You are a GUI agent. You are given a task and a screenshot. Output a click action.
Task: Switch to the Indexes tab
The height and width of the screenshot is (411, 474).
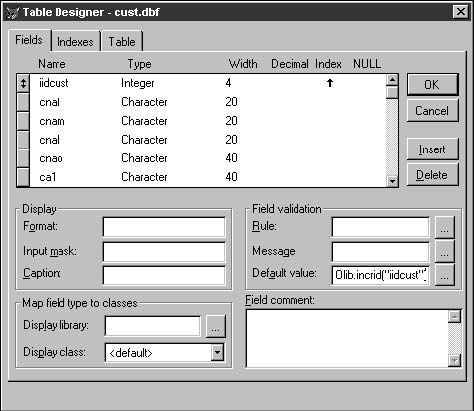coord(75,42)
